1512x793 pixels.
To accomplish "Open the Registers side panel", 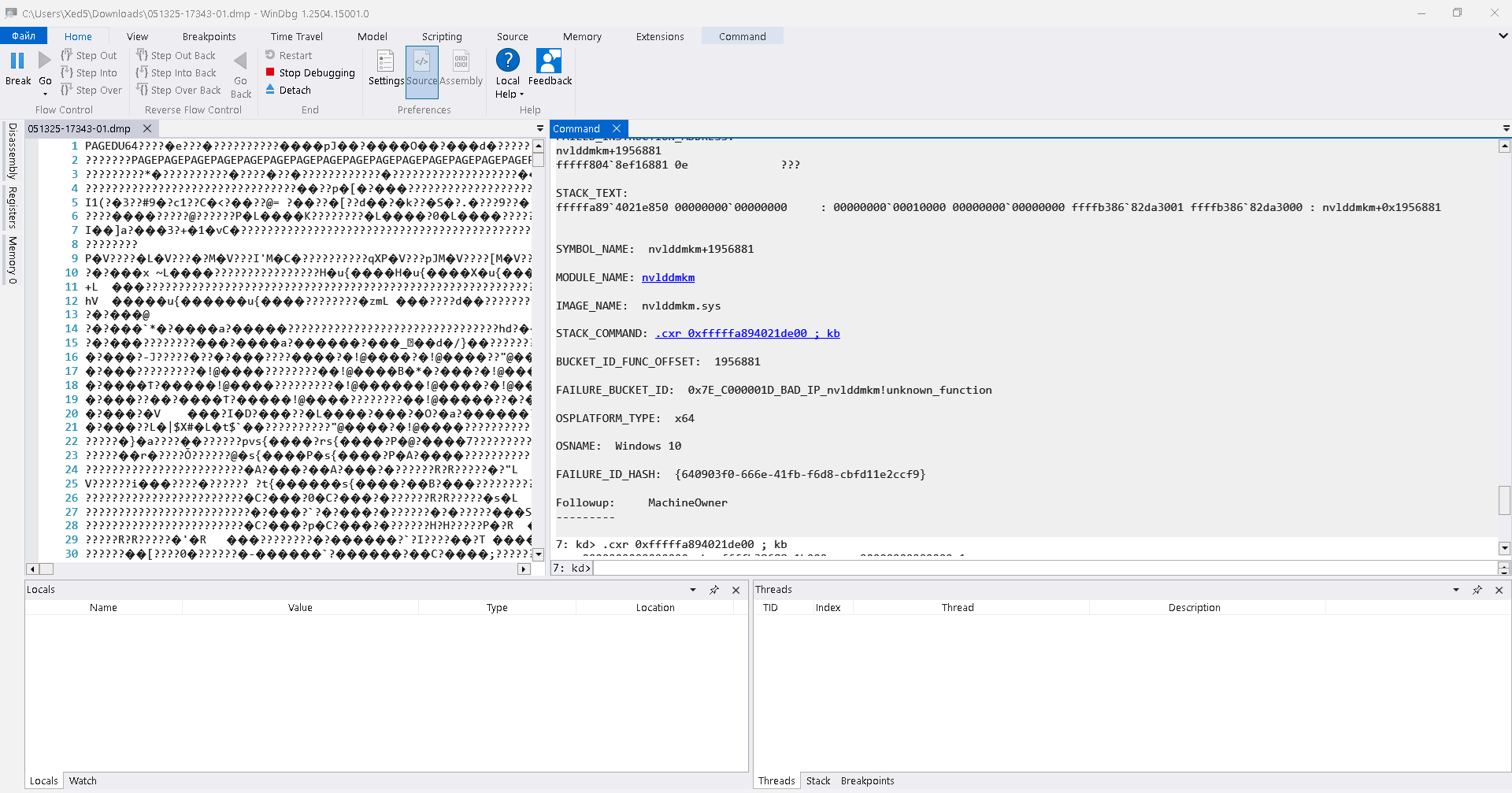I will pos(12,208).
